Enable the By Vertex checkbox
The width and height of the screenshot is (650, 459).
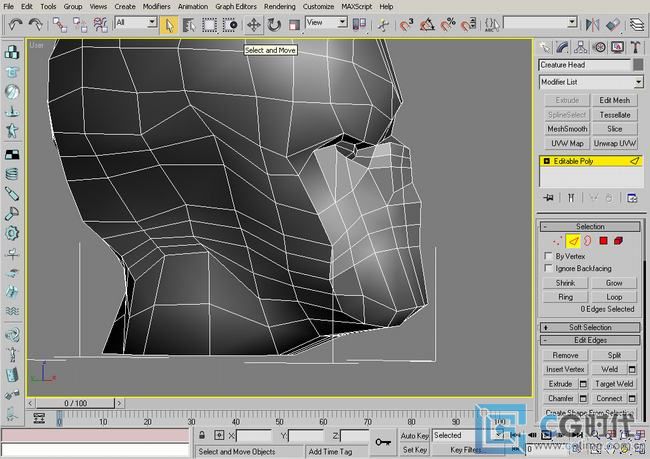click(548, 256)
